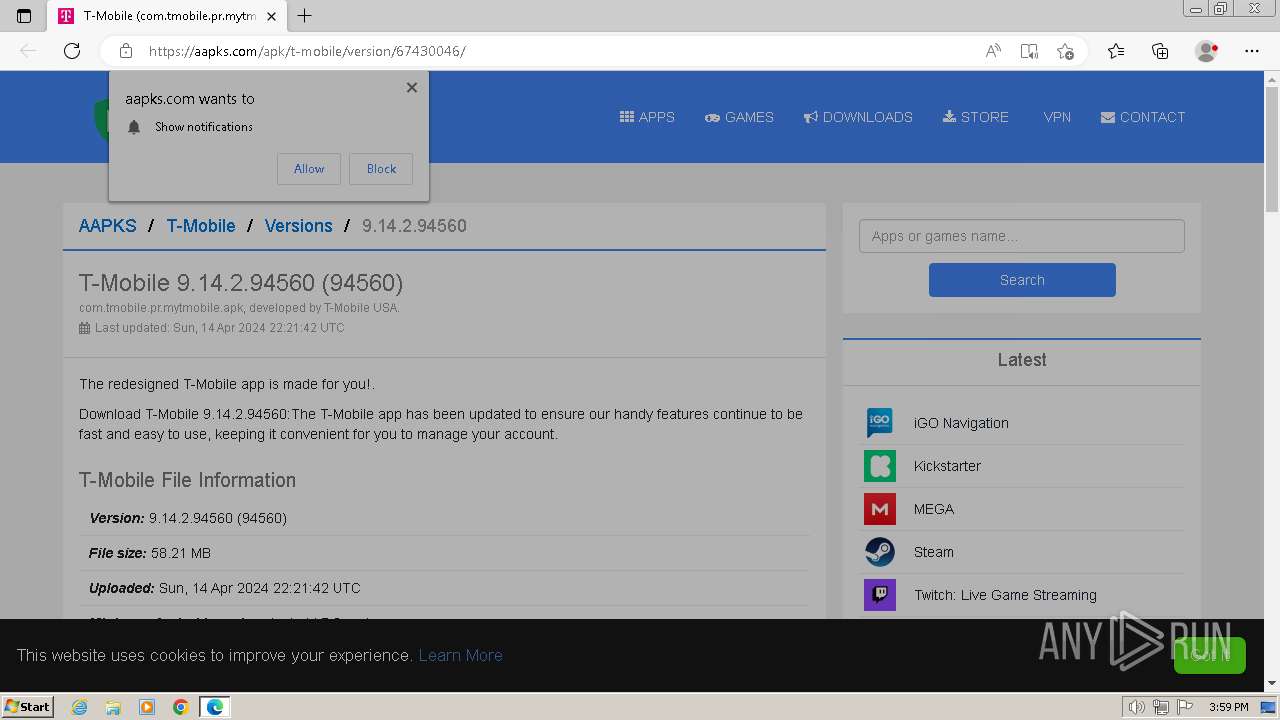The image size is (1280, 720).
Task: Open the STORE nav item
Action: [975, 117]
